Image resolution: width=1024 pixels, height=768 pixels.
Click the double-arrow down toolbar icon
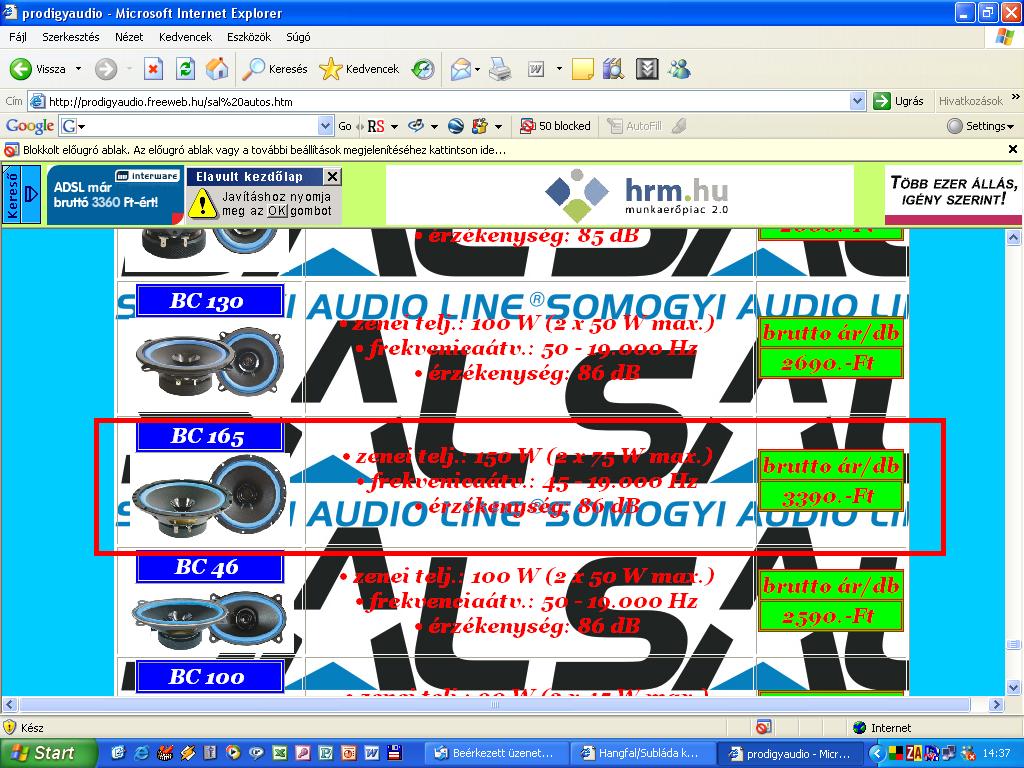click(647, 69)
